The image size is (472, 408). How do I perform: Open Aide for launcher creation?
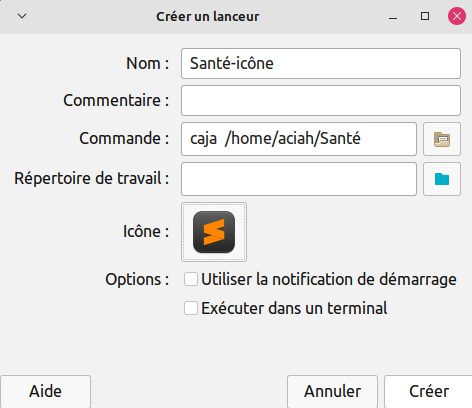[x=45, y=391]
